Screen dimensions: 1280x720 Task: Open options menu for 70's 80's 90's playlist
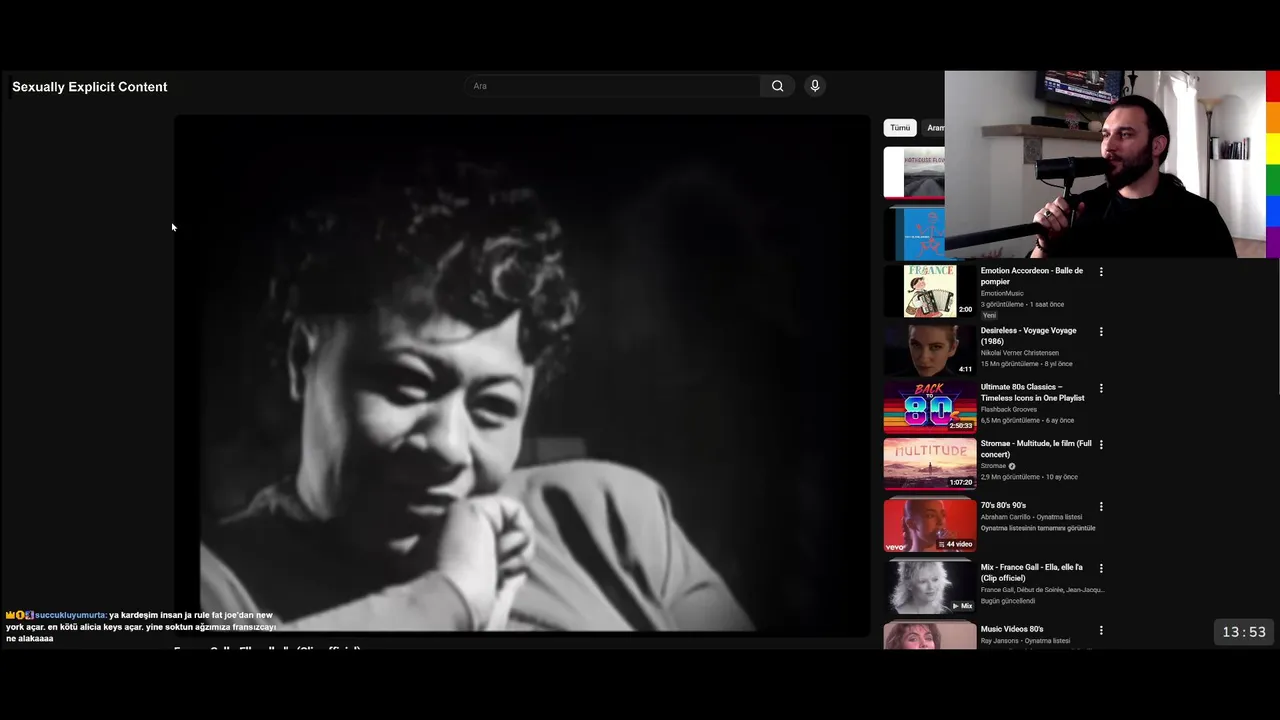tap(1101, 506)
